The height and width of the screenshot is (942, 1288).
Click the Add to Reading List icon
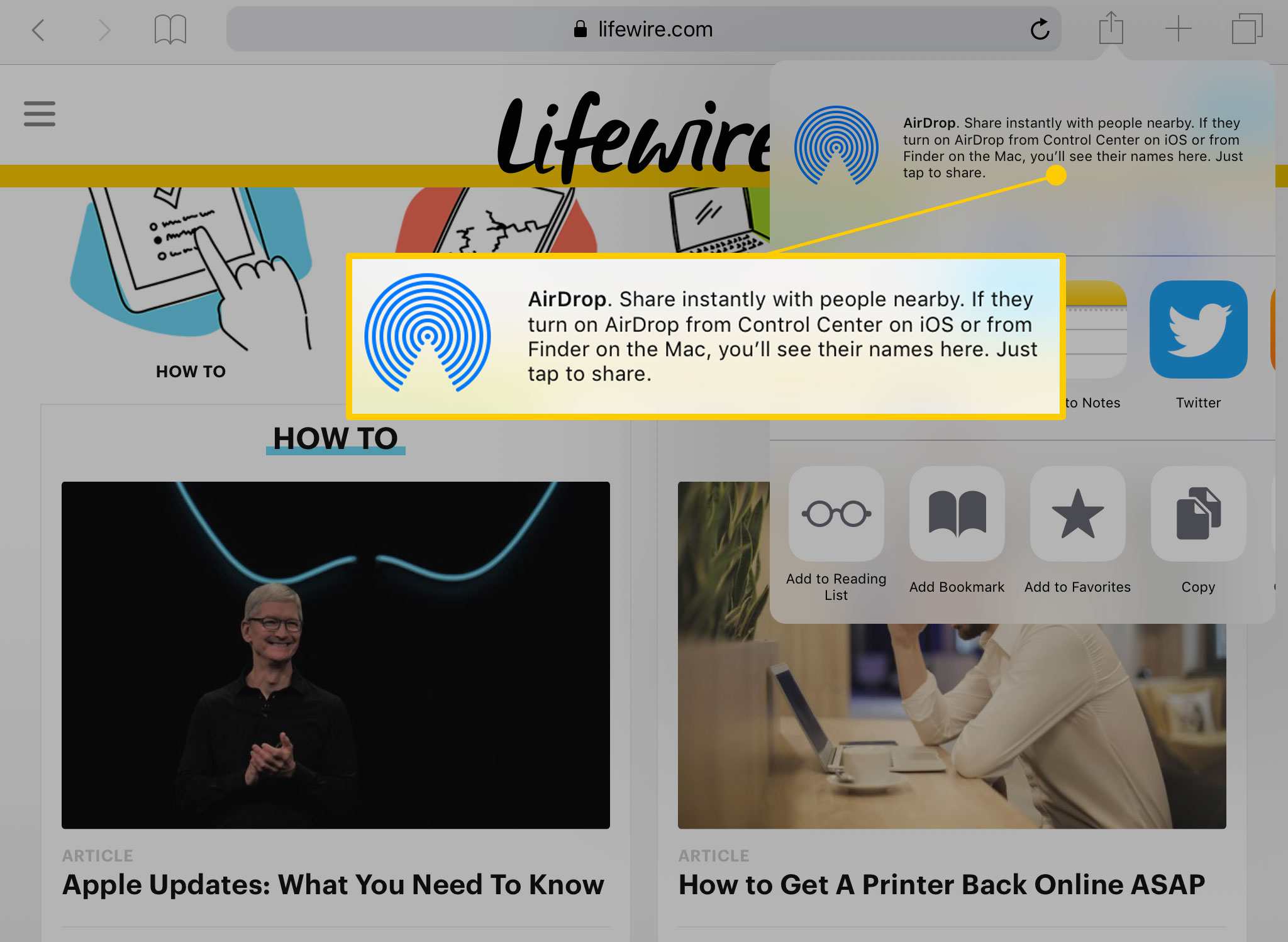836,513
